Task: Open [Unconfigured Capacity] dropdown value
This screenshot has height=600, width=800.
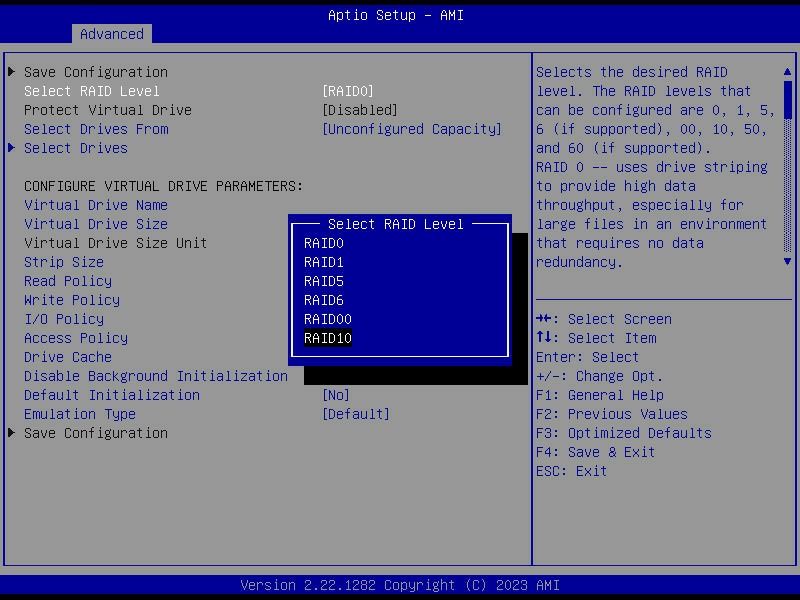Action: 412,129
